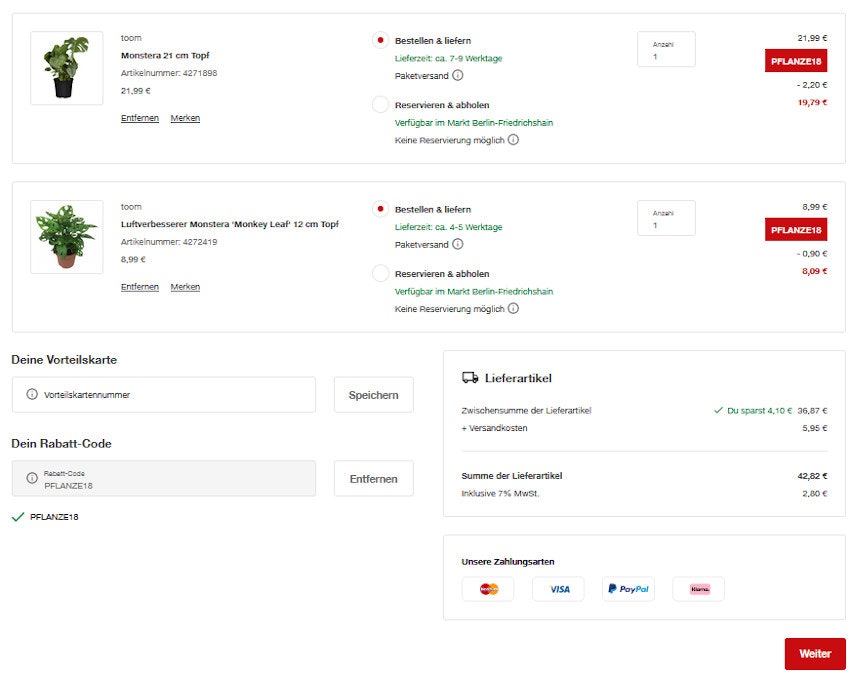Remove the PFLANZE18 discount code with Entfernen button
This screenshot has height=674, width=850.
click(x=373, y=479)
